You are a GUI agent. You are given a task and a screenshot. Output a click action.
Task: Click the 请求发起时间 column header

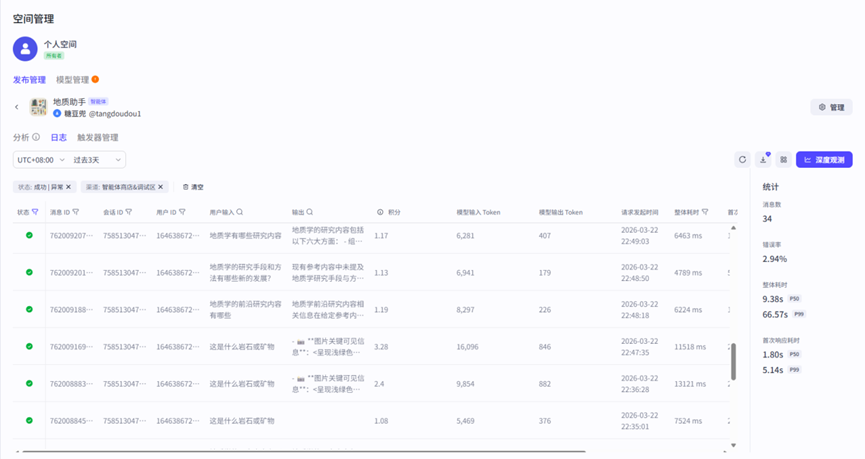coord(639,212)
